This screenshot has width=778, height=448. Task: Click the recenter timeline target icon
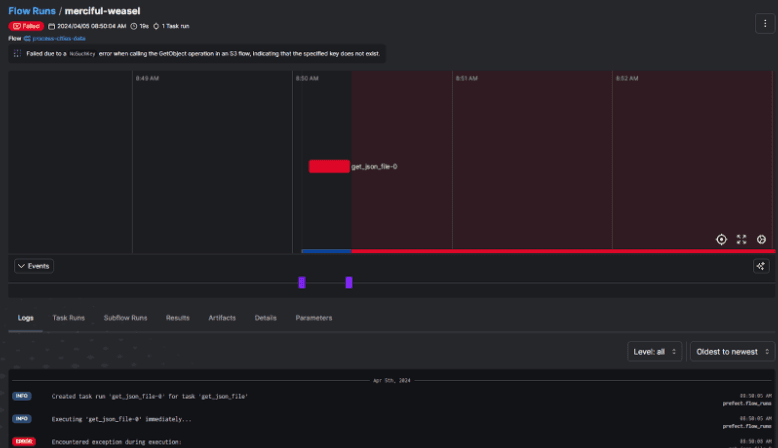pyautogui.click(x=721, y=239)
